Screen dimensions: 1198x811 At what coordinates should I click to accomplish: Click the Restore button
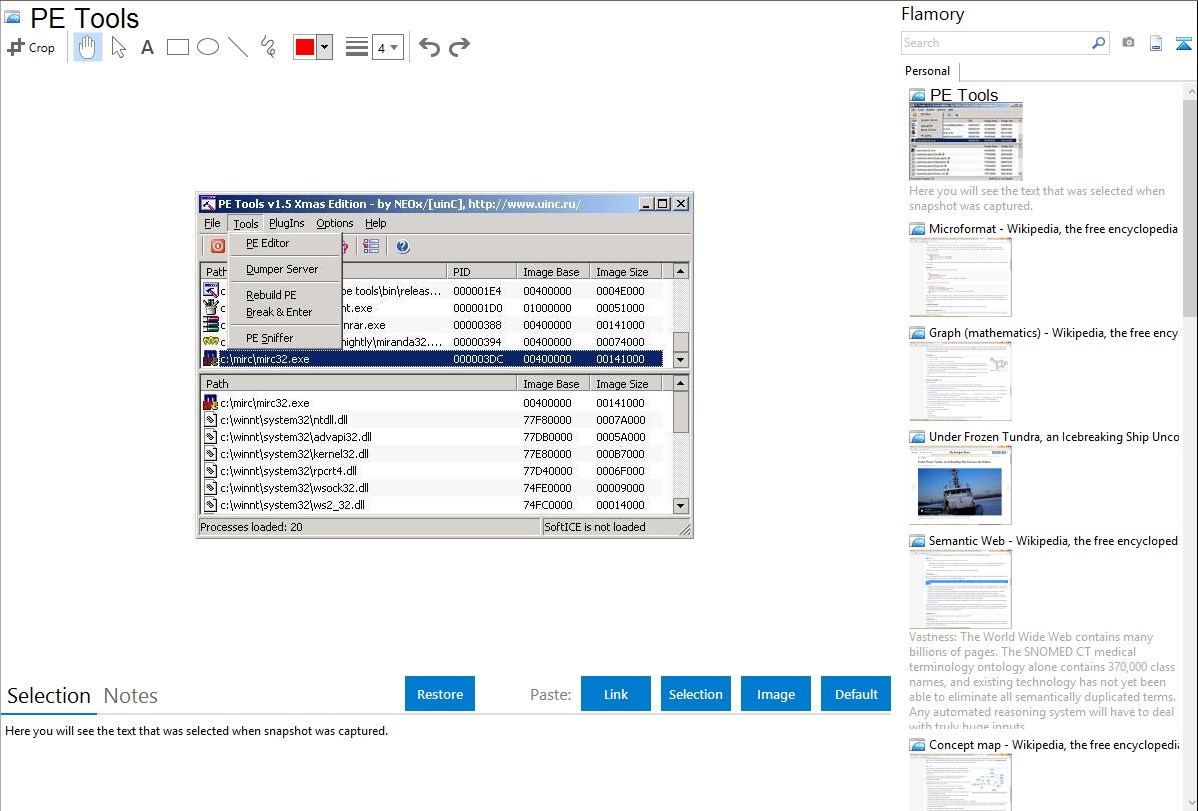[x=440, y=694]
